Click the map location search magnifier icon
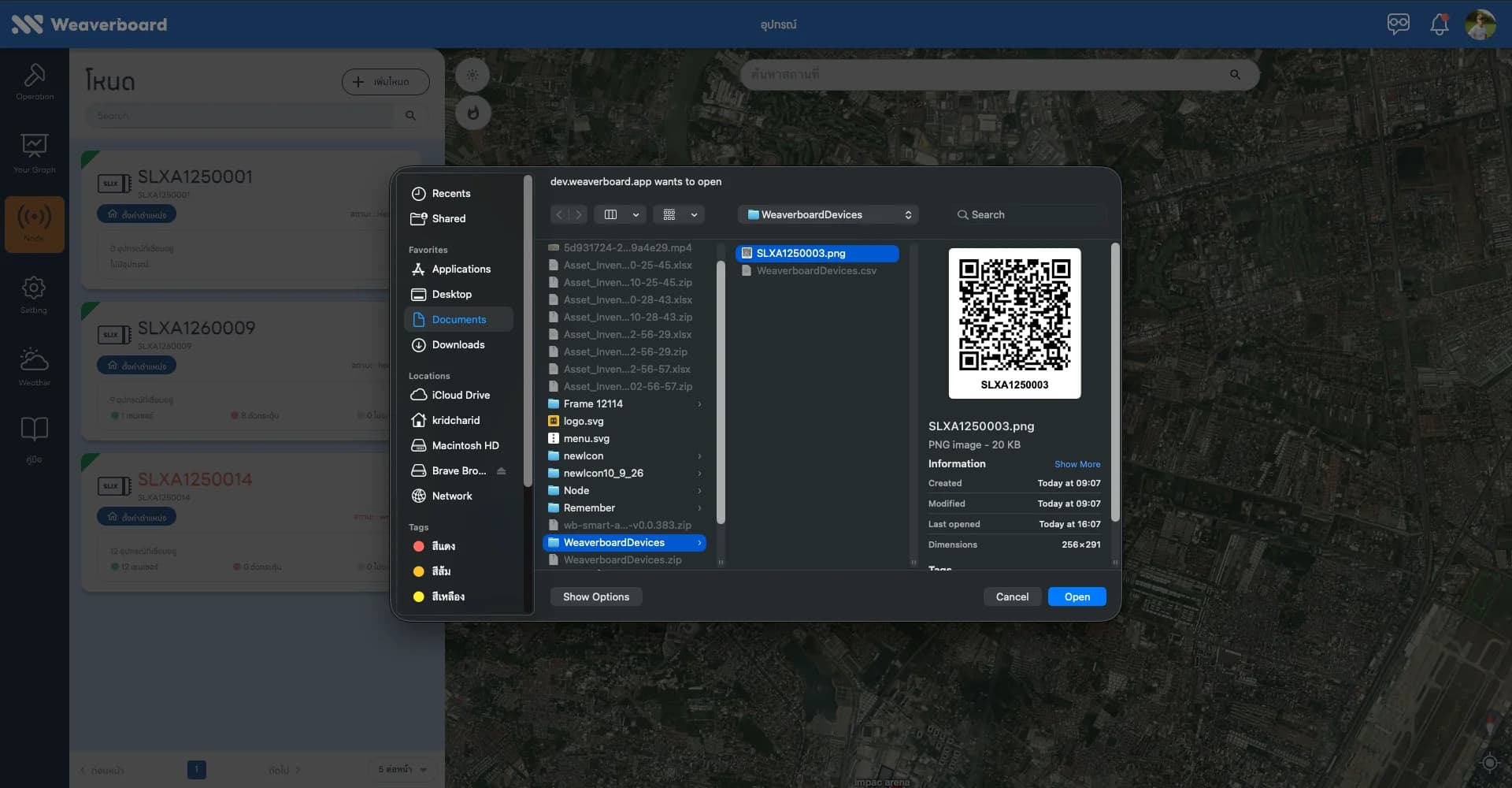Viewport: 1512px width, 788px height. [x=1235, y=75]
